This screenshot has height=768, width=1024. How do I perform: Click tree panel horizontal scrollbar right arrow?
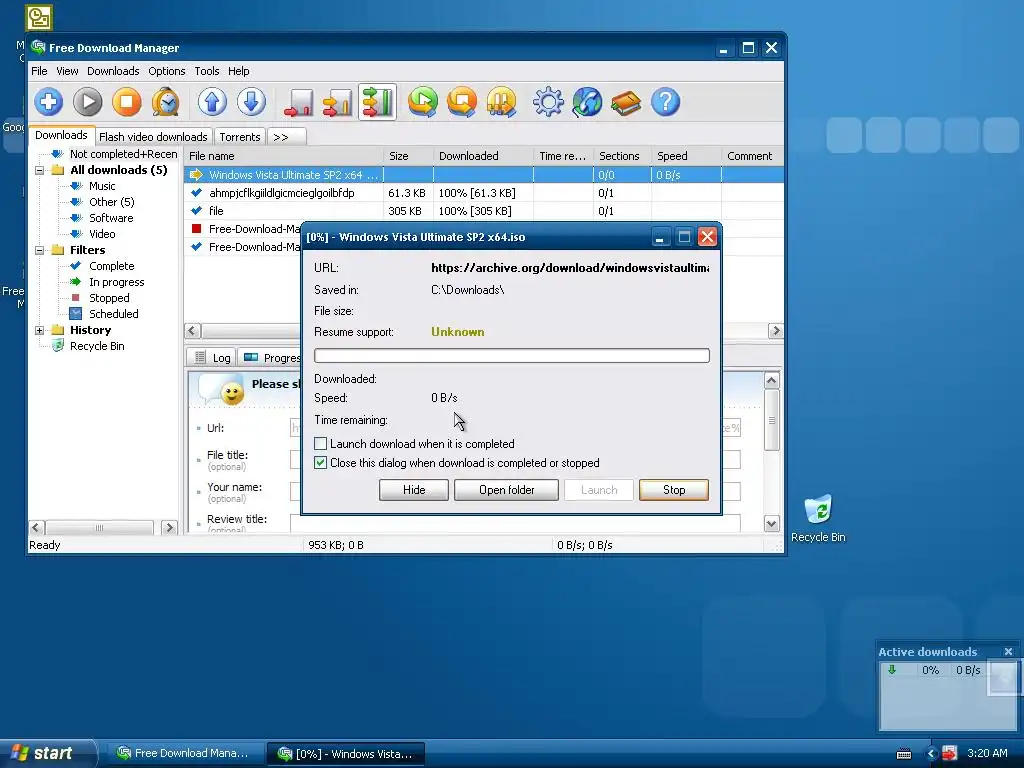click(x=170, y=528)
